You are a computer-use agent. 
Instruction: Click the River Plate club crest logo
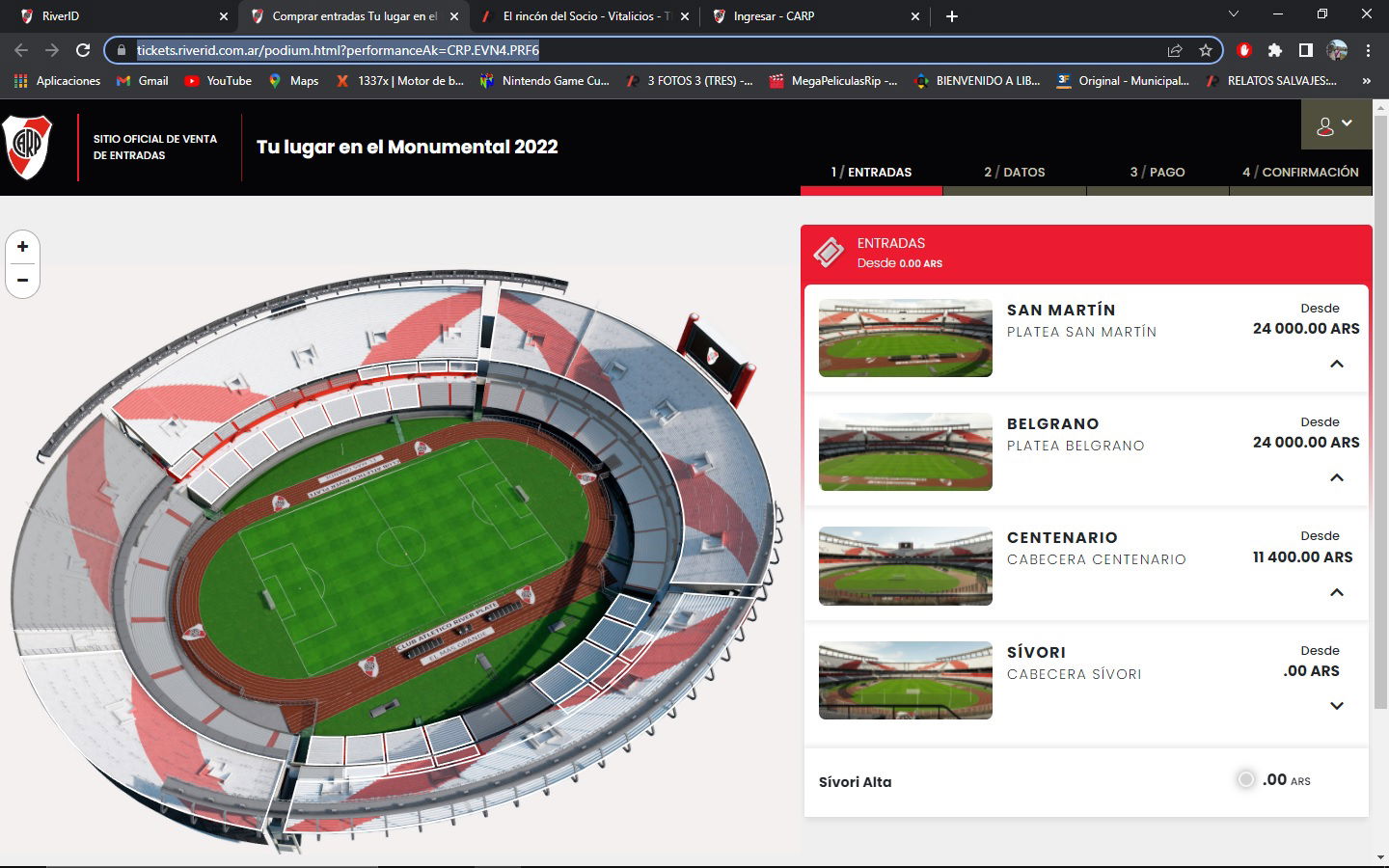pyautogui.click(x=27, y=147)
